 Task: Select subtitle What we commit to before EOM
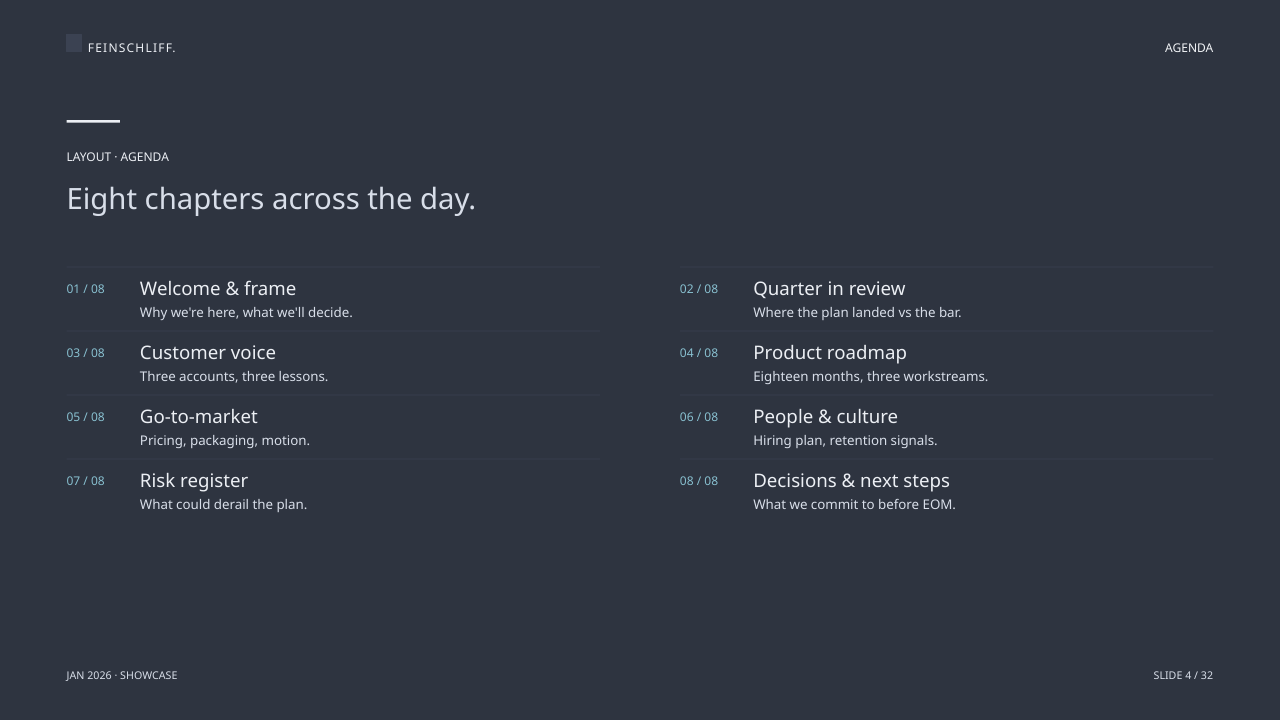click(854, 505)
